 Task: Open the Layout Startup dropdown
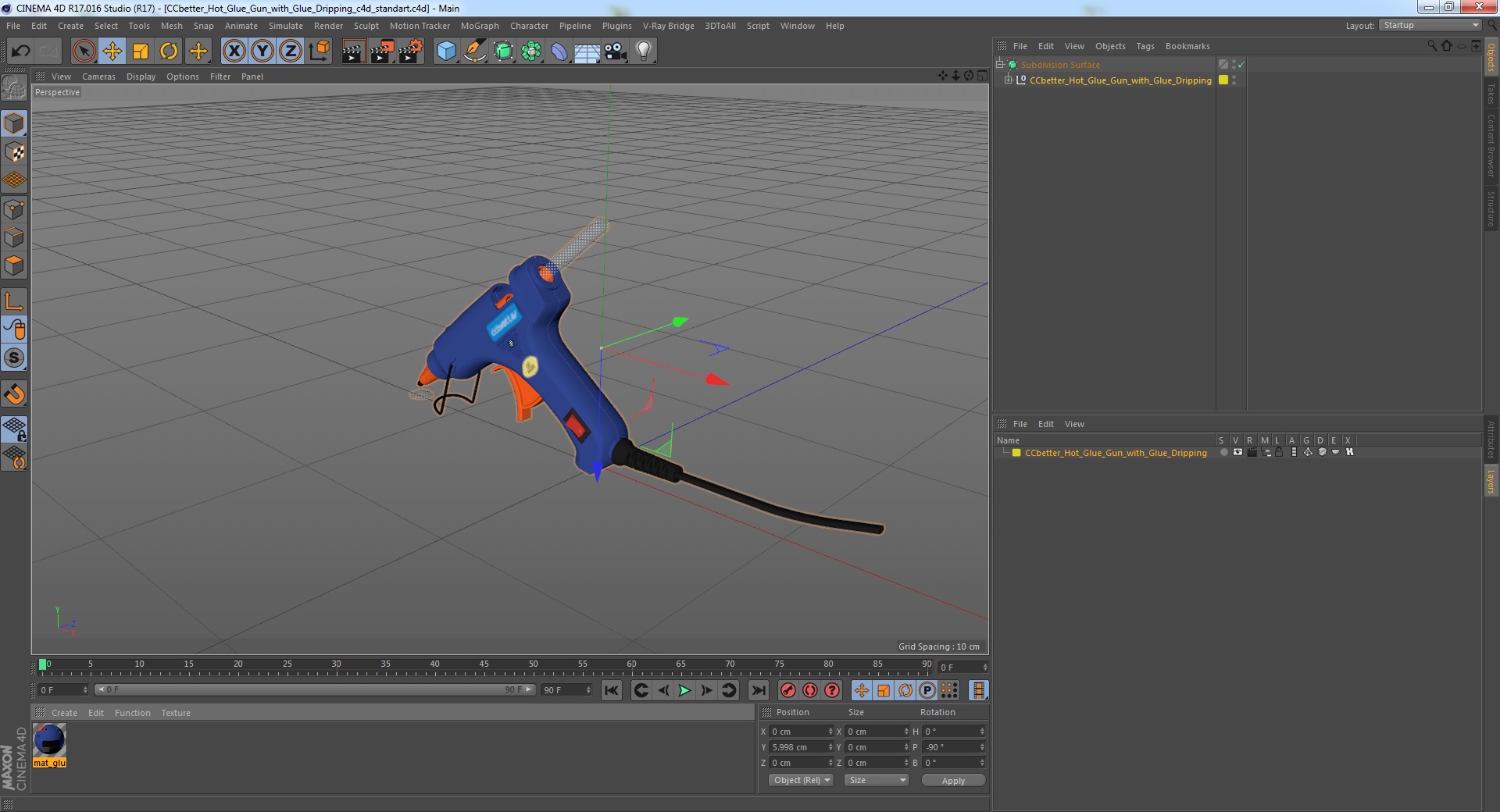1430,26
